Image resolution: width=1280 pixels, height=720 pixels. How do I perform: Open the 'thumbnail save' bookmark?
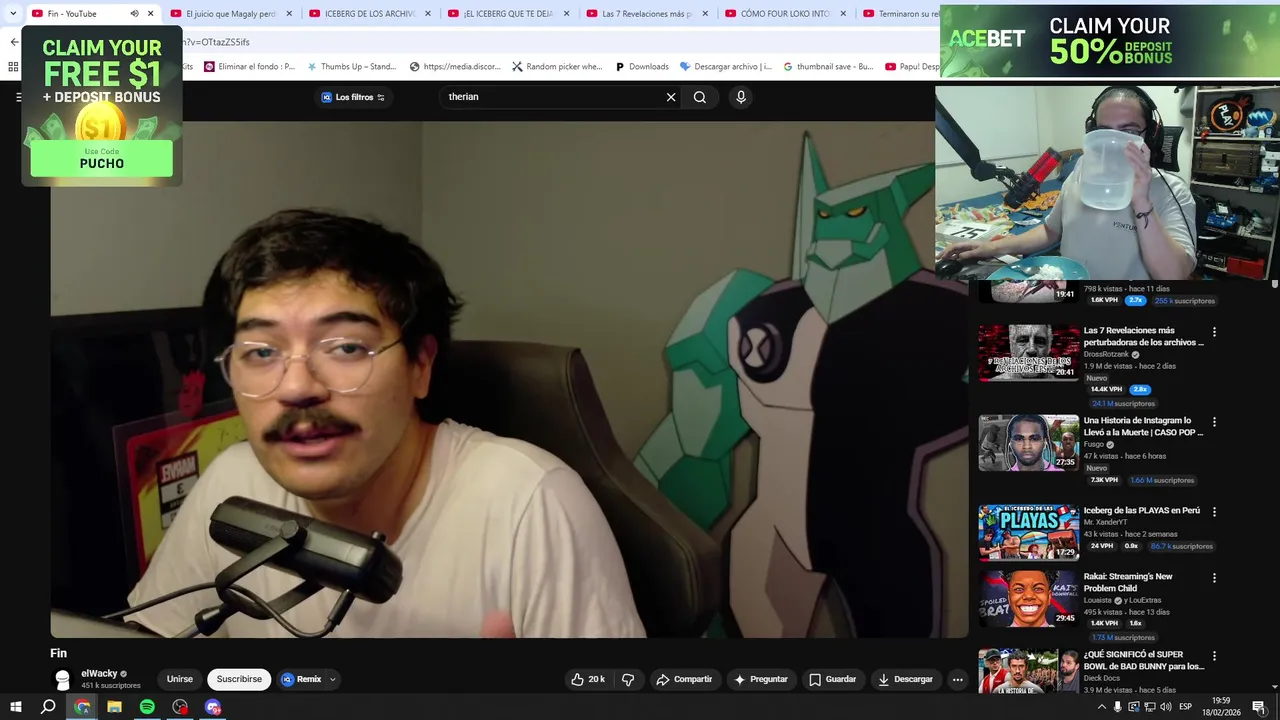click(x=828, y=67)
